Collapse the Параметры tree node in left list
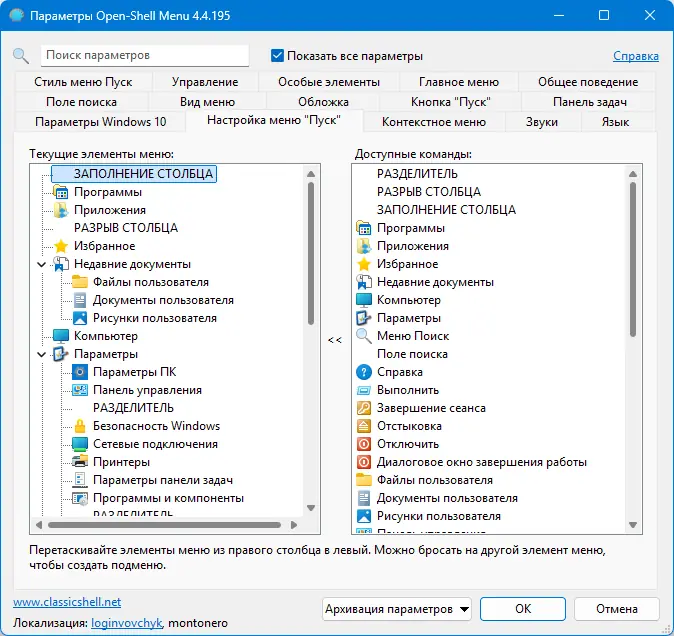 click(42, 355)
